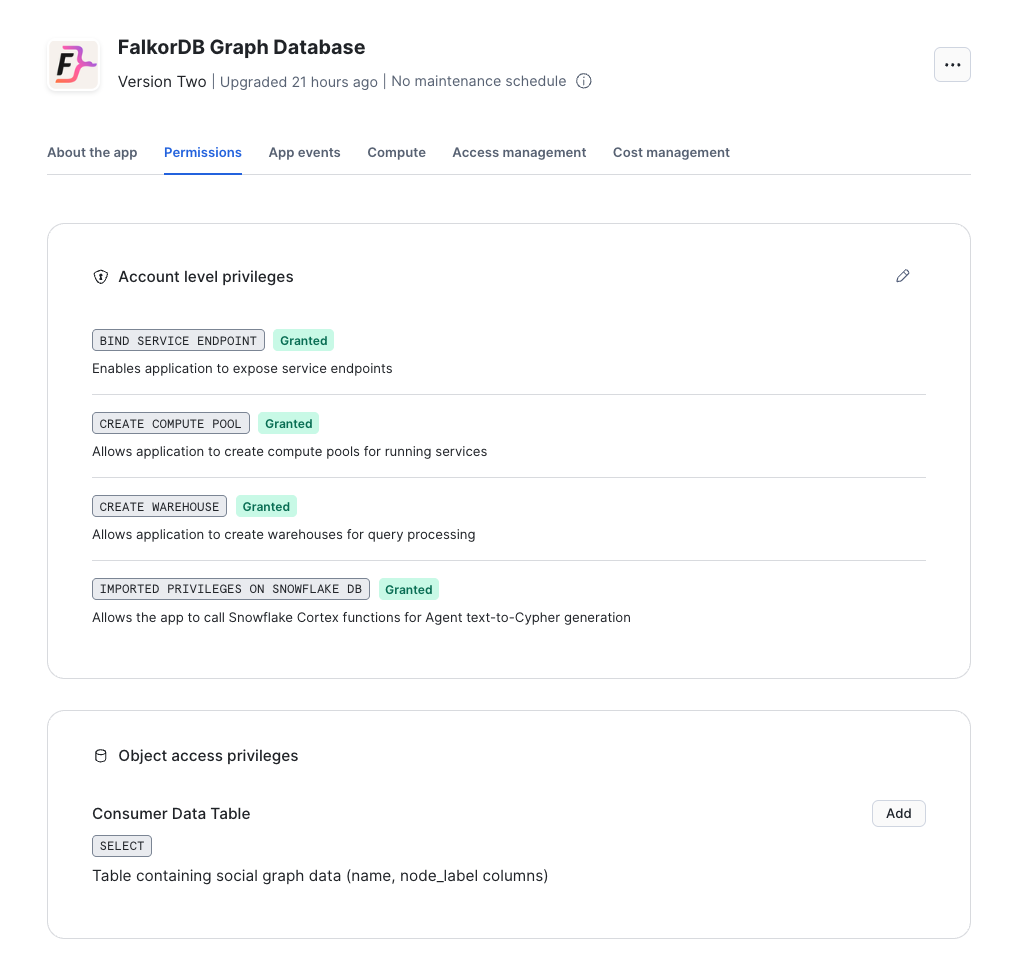
Task: Select the Permissions tab
Action: click(x=203, y=152)
